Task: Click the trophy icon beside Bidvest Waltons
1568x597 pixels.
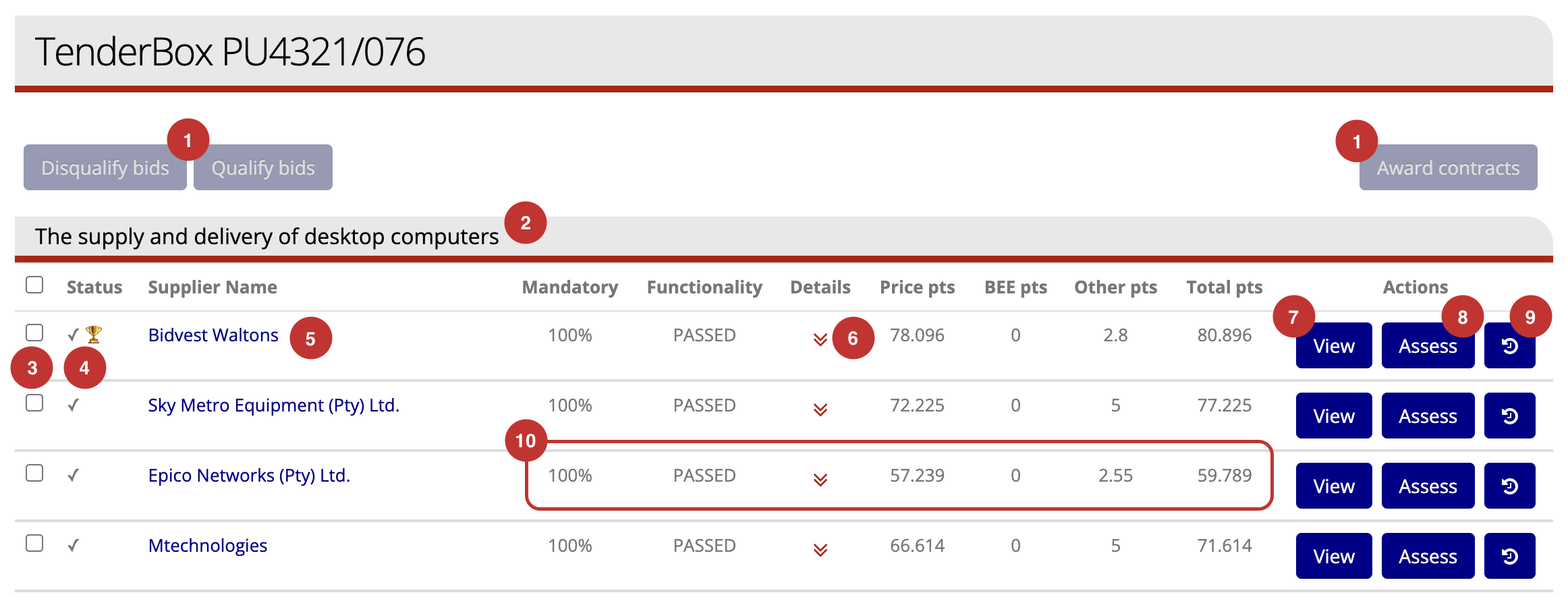Action: tap(94, 334)
